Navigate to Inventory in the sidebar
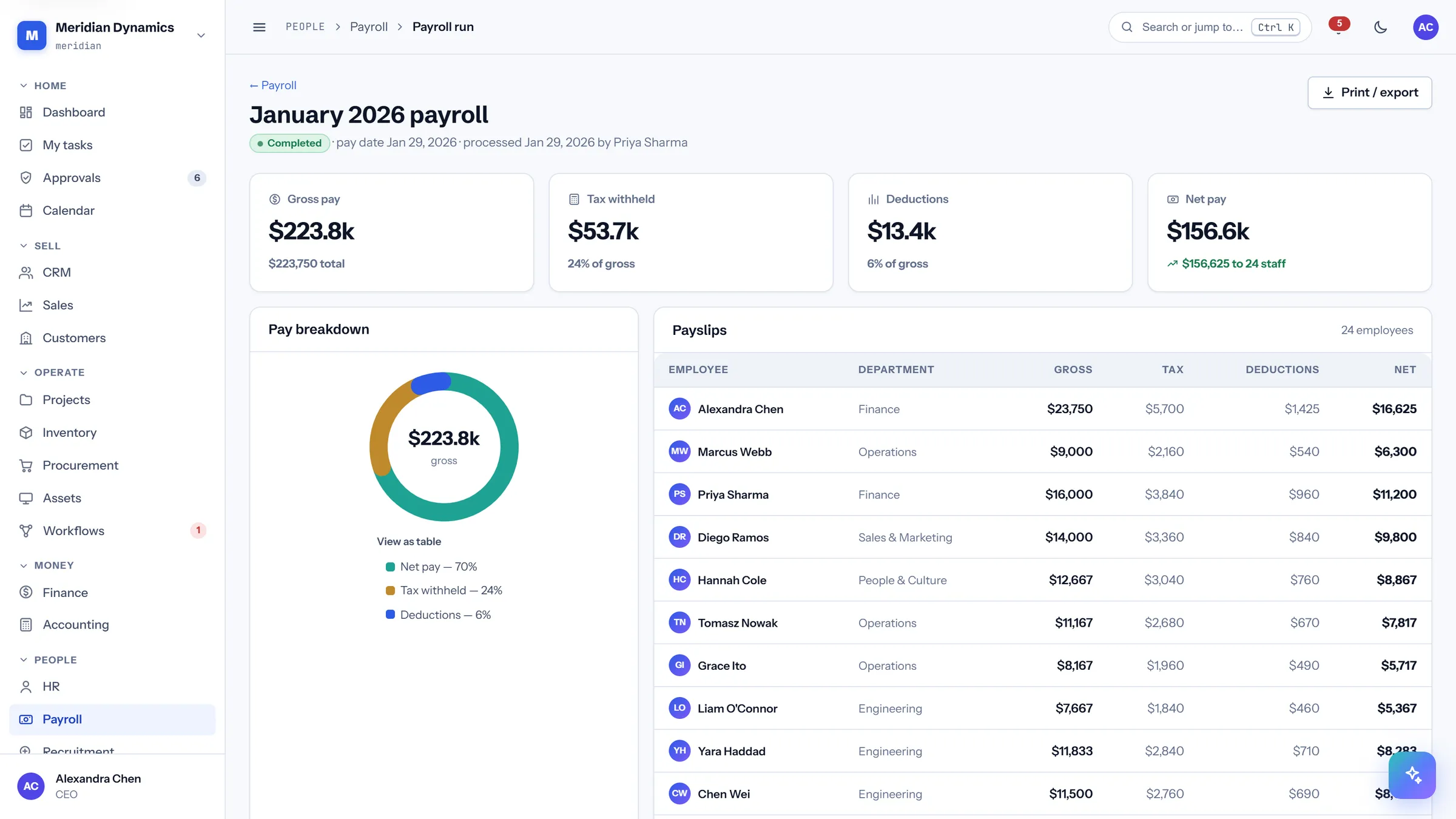This screenshot has height=819, width=1456. [112, 433]
